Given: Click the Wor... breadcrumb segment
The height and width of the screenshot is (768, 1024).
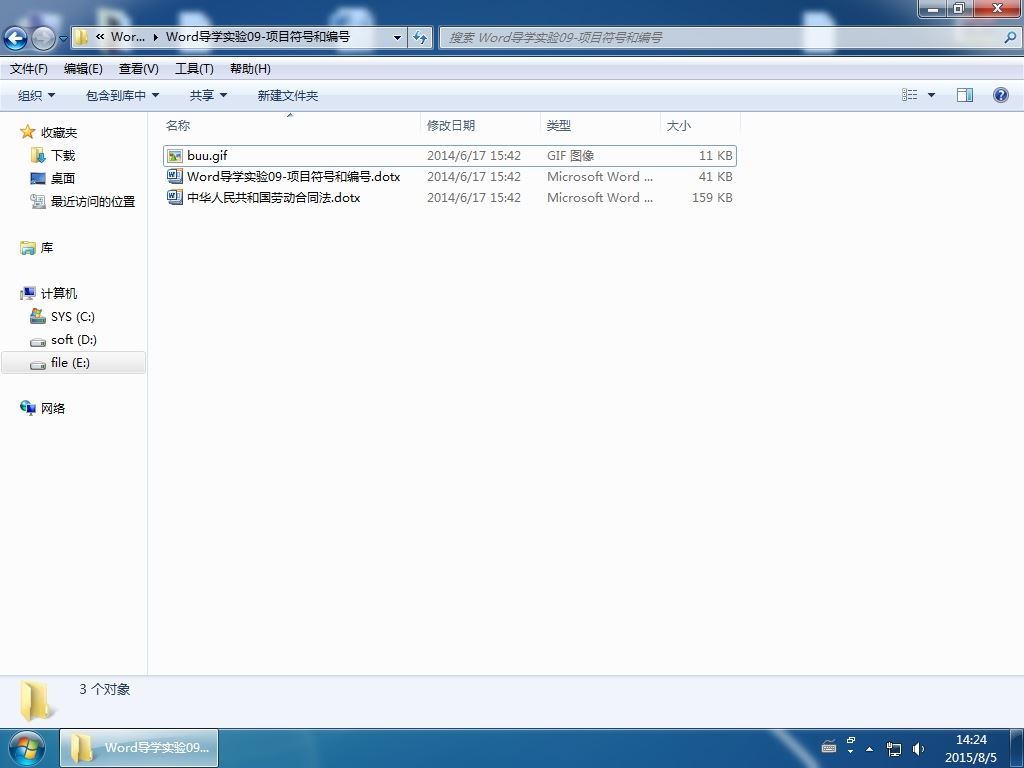Looking at the screenshot, I should pyautogui.click(x=128, y=37).
